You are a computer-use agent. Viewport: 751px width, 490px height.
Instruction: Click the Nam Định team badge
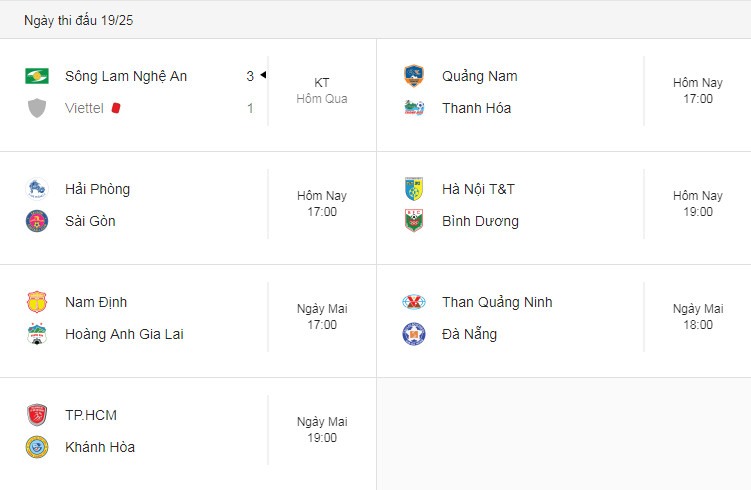click(37, 302)
